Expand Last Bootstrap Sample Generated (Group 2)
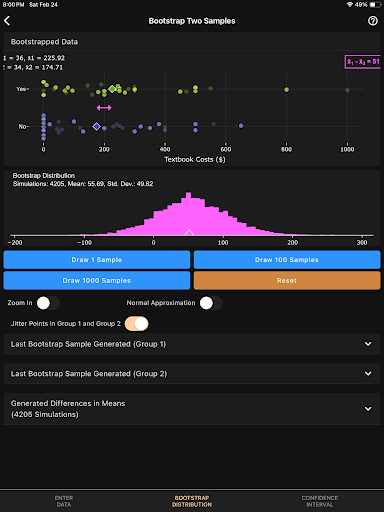The width and height of the screenshot is (384, 512). pyautogui.click(x=192, y=374)
